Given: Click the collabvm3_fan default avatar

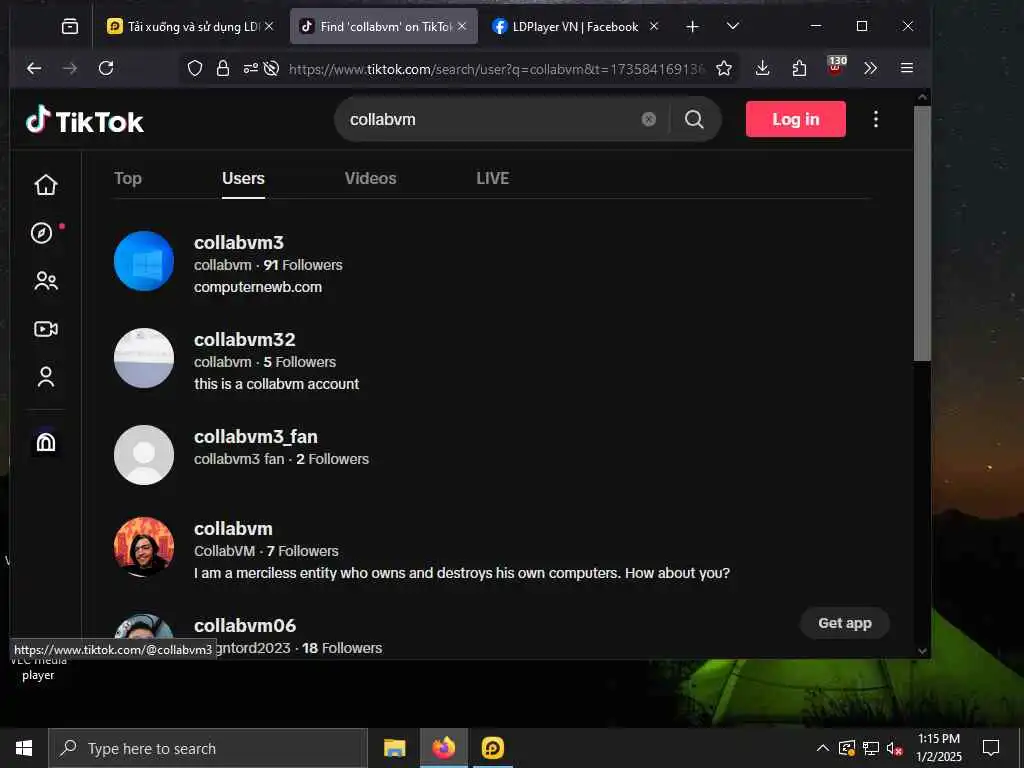Looking at the screenshot, I should pyautogui.click(x=144, y=455).
